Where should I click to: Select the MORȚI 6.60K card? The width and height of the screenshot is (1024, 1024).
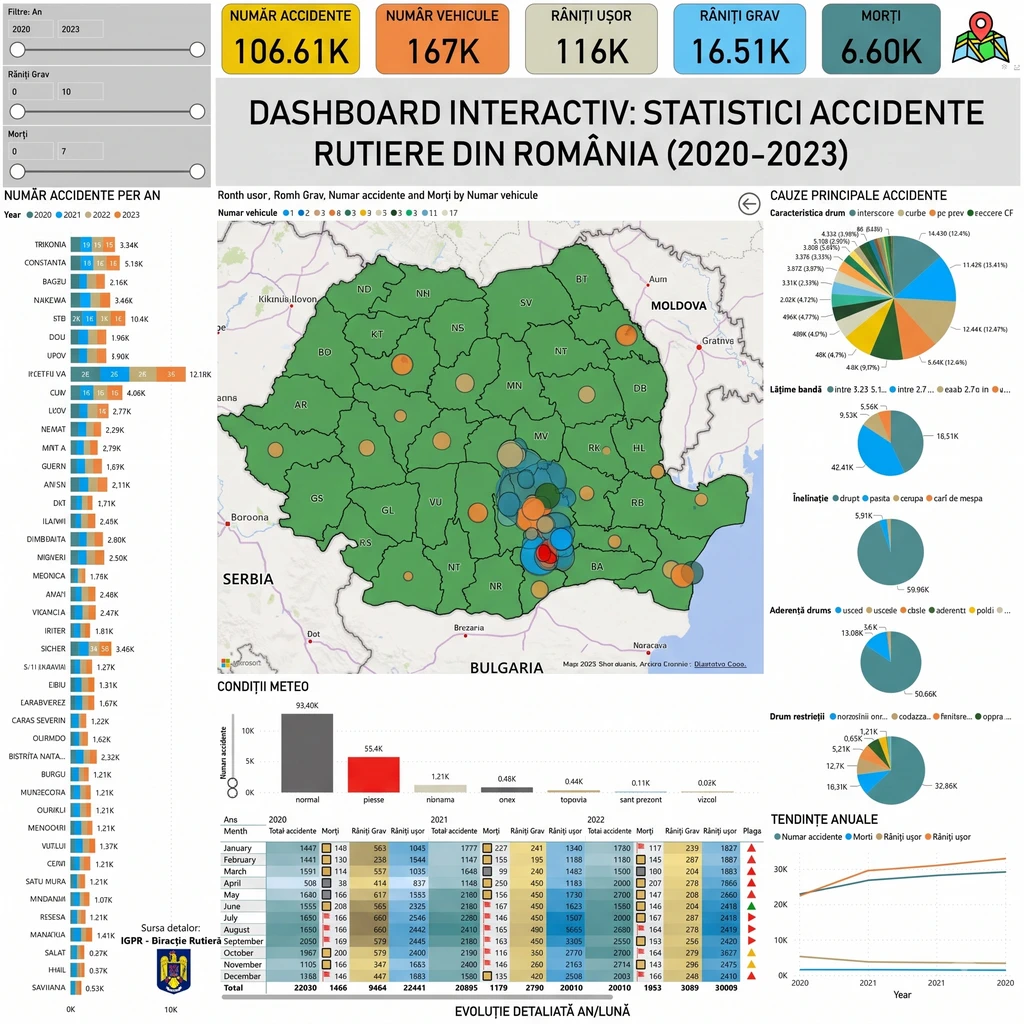pos(881,39)
